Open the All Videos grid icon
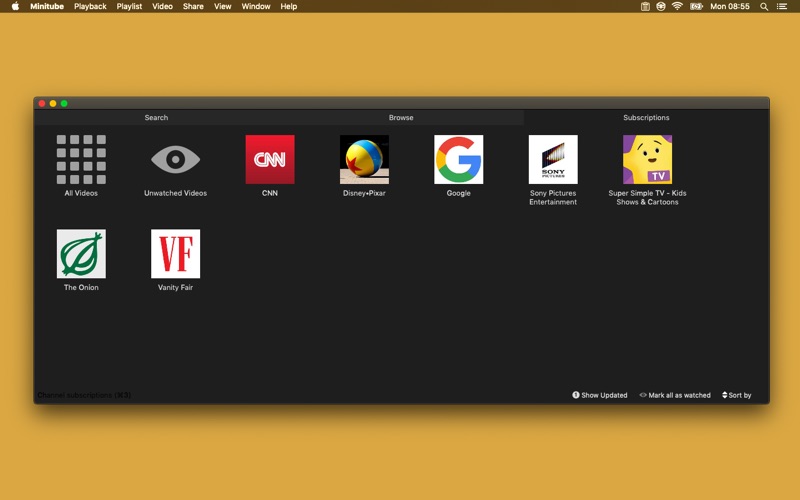The image size is (800, 500). pos(81,159)
